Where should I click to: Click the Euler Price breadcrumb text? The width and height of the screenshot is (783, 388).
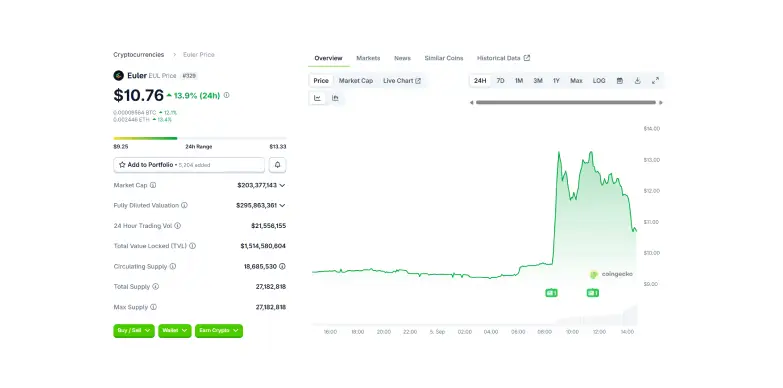[x=199, y=54]
